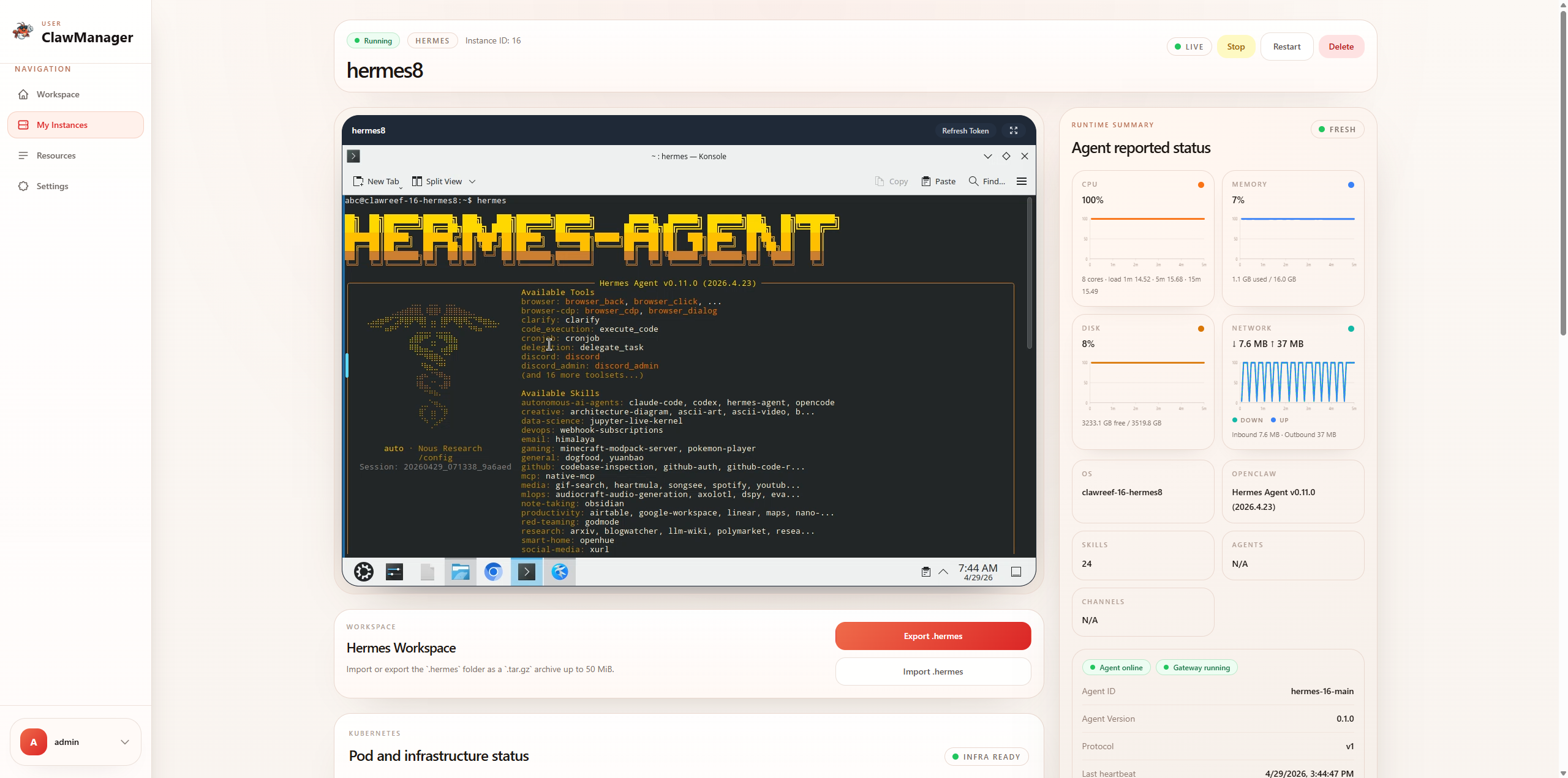Image resolution: width=1568 pixels, height=778 pixels.
Task: Click the show desktop icon in tray
Action: pyautogui.click(x=1016, y=572)
